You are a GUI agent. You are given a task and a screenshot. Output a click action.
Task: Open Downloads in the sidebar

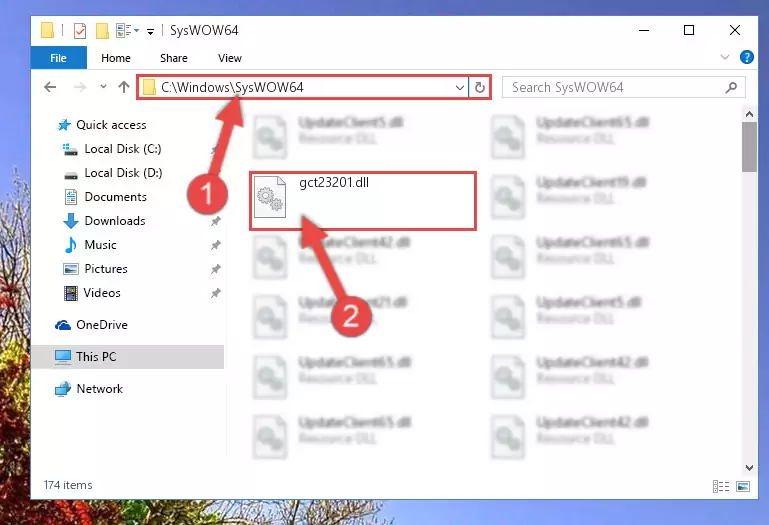[115, 221]
